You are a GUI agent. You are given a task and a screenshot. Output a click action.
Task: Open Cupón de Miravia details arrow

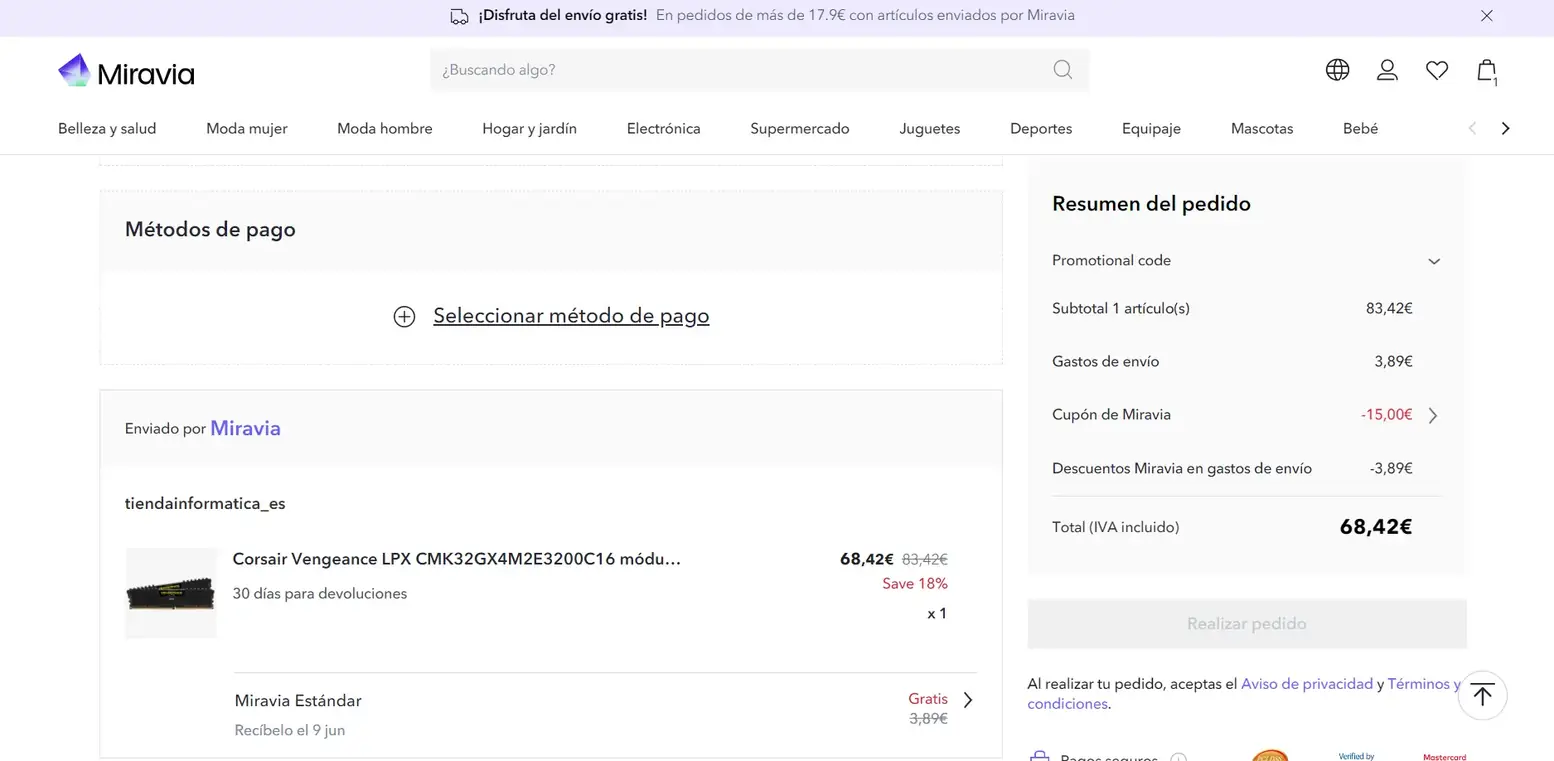tap(1433, 415)
